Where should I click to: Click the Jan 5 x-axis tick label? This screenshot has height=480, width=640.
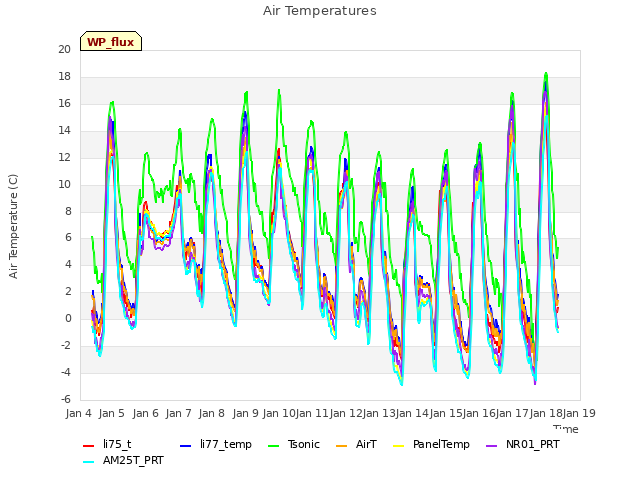(111, 413)
